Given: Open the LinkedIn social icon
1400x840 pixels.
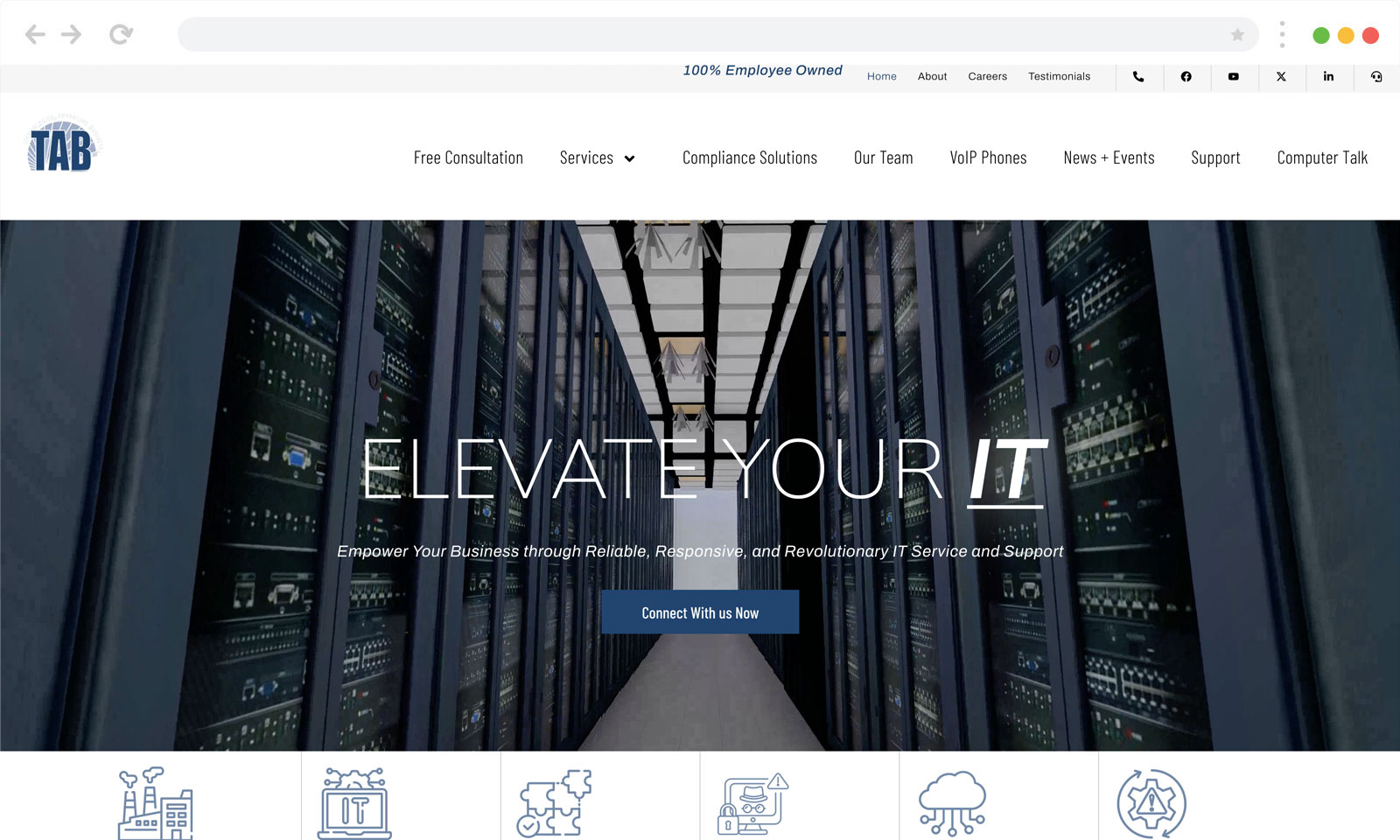Looking at the screenshot, I should [1328, 77].
